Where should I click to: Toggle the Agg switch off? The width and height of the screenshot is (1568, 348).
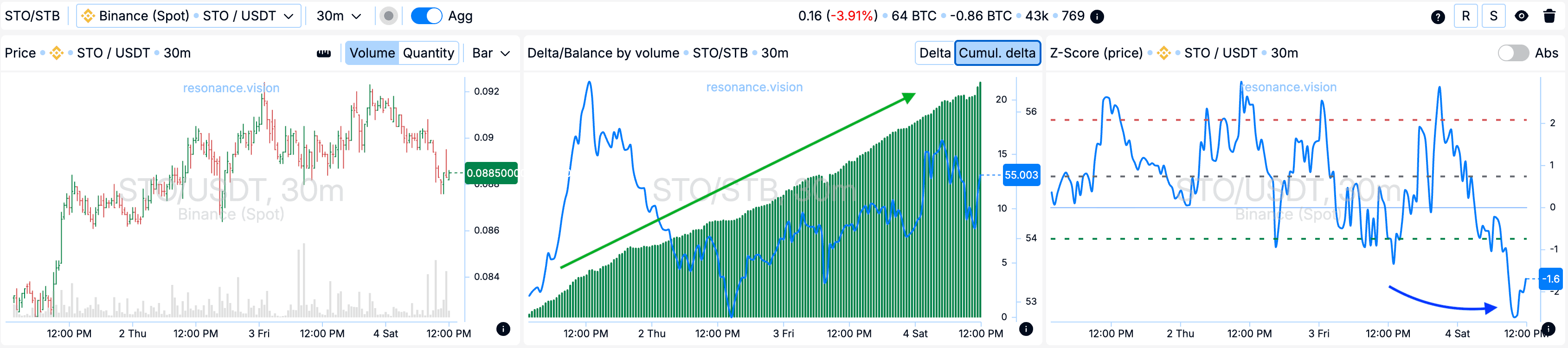pyautogui.click(x=426, y=16)
